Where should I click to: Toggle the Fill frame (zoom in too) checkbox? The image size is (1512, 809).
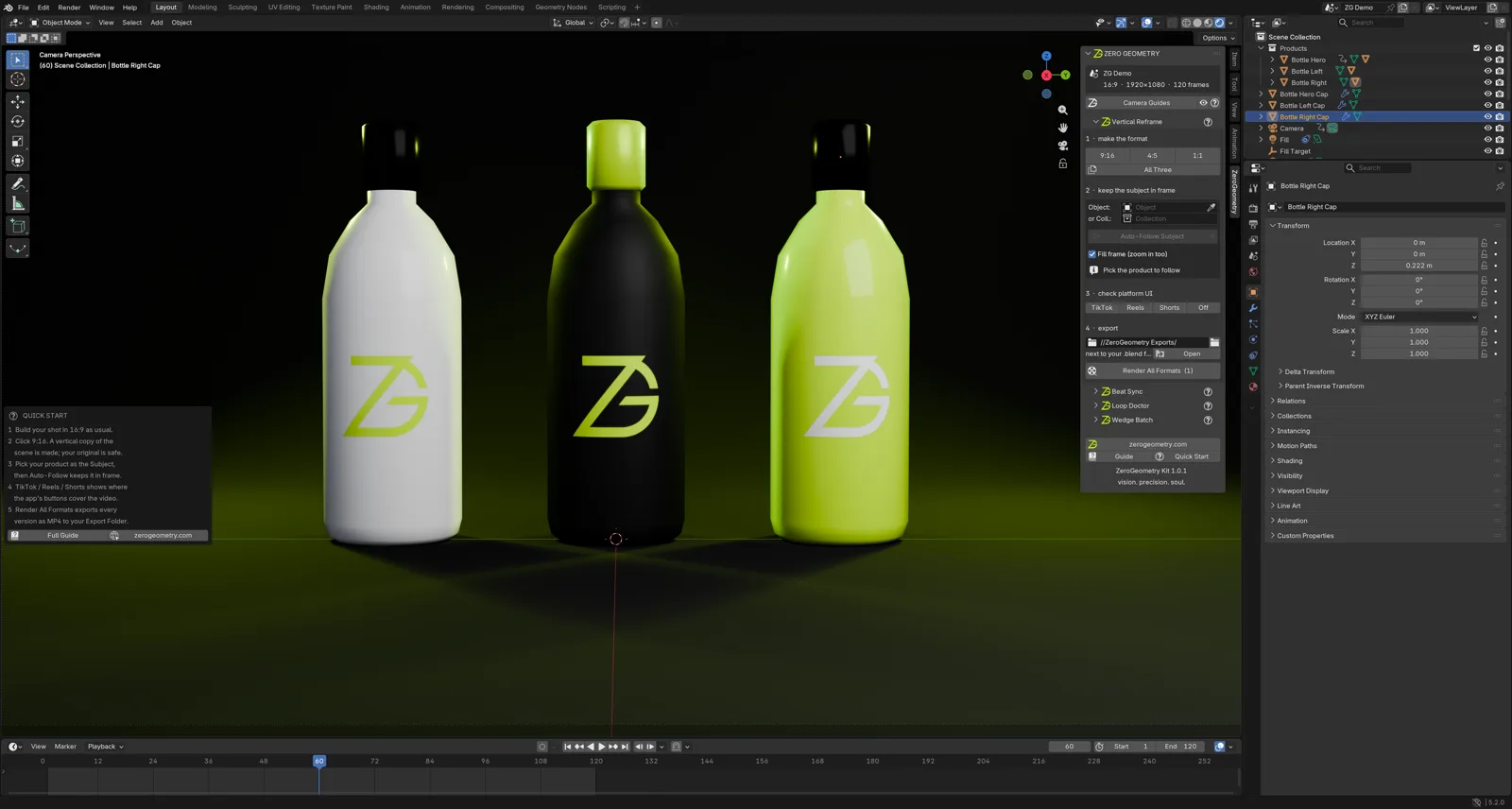tap(1092, 254)
